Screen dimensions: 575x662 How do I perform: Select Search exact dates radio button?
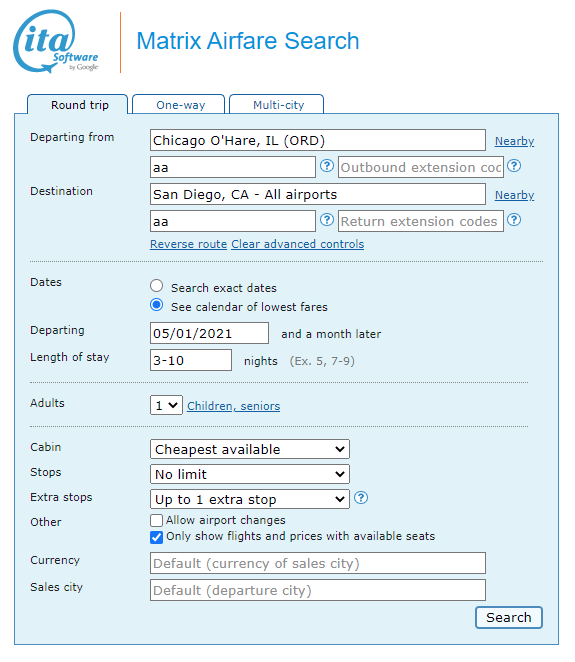click(x=157, y=286)
